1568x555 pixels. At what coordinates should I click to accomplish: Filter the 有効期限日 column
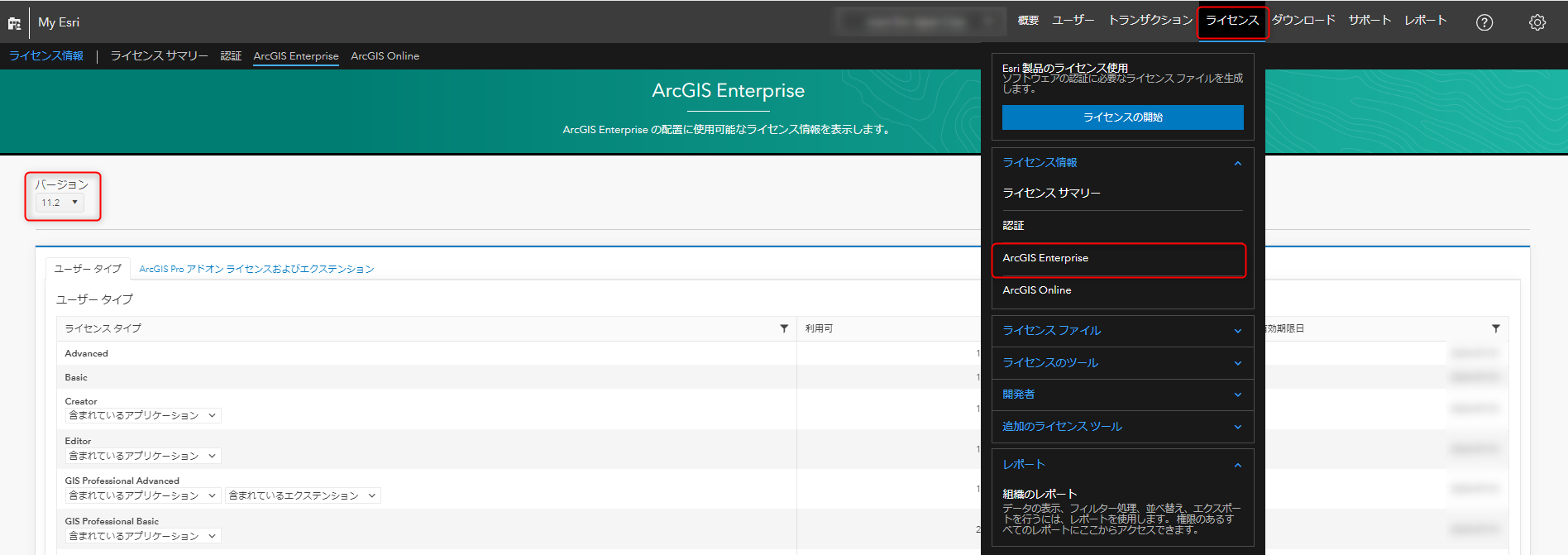coord(1495,328)
